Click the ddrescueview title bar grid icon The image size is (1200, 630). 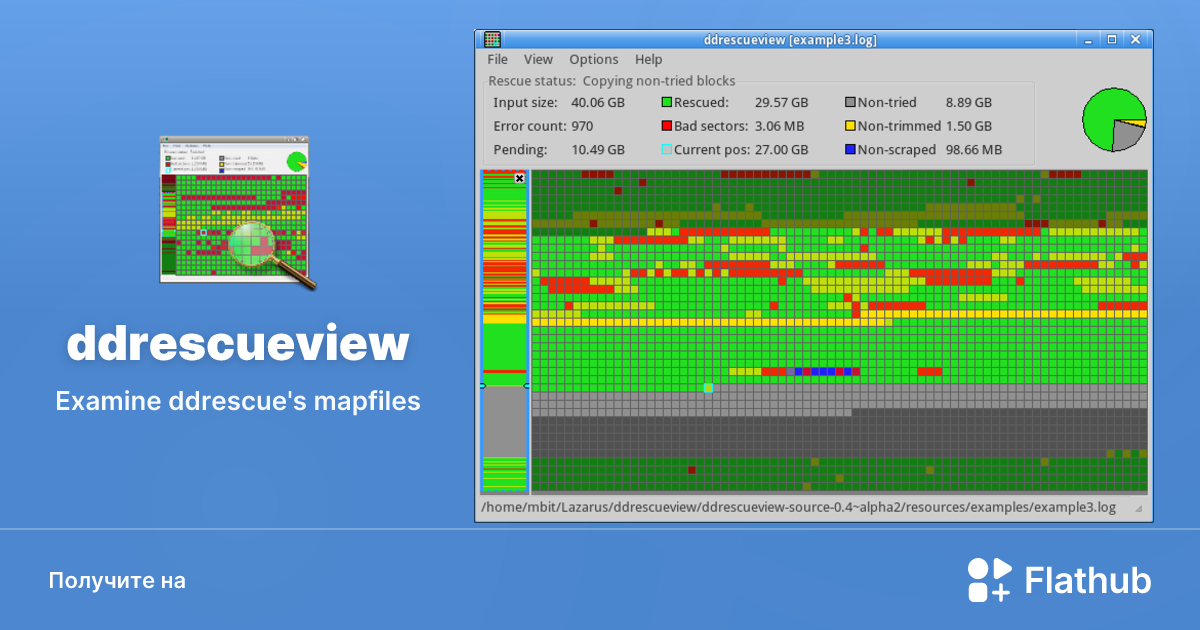491,39
